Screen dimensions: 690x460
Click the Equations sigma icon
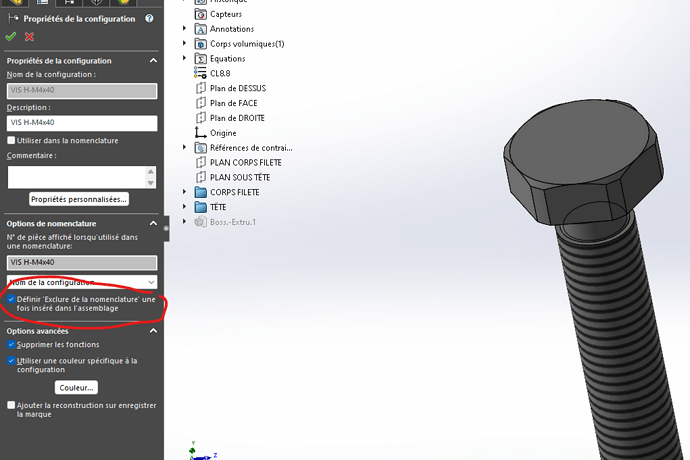(201, 59)
